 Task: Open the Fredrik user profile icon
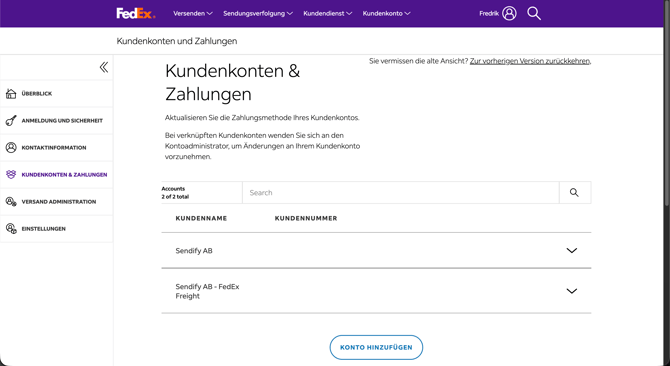509,13
